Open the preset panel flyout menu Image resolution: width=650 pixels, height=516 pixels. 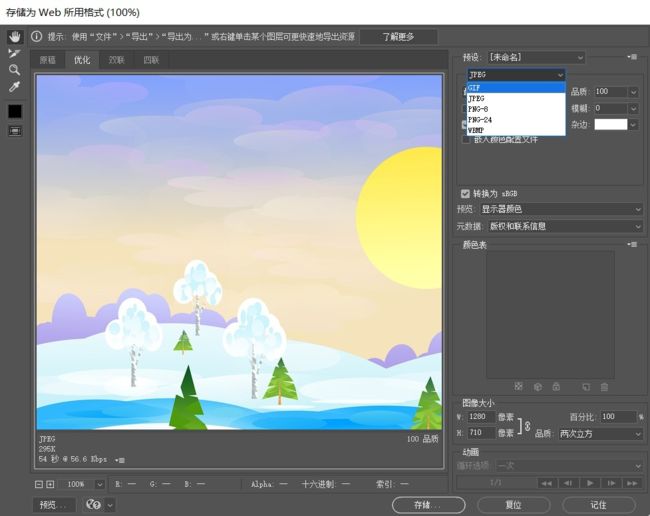pyautogui.click(x=632, y=57)
